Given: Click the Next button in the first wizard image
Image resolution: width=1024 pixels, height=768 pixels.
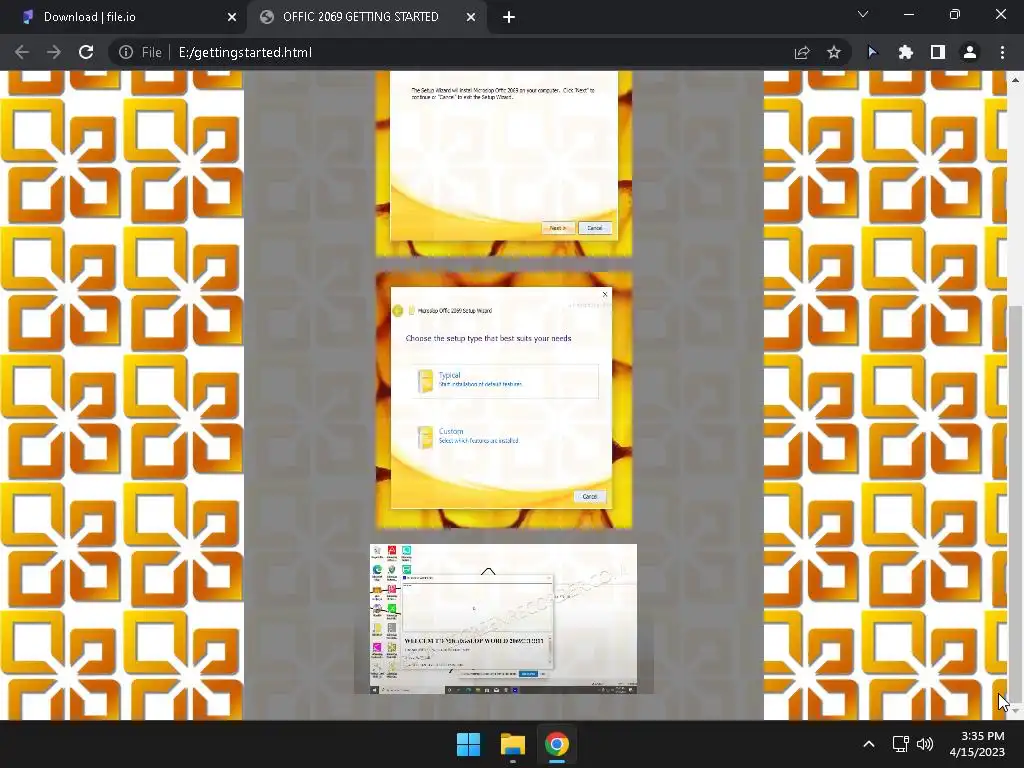Looking at the screenshot, I should [558, 228].
